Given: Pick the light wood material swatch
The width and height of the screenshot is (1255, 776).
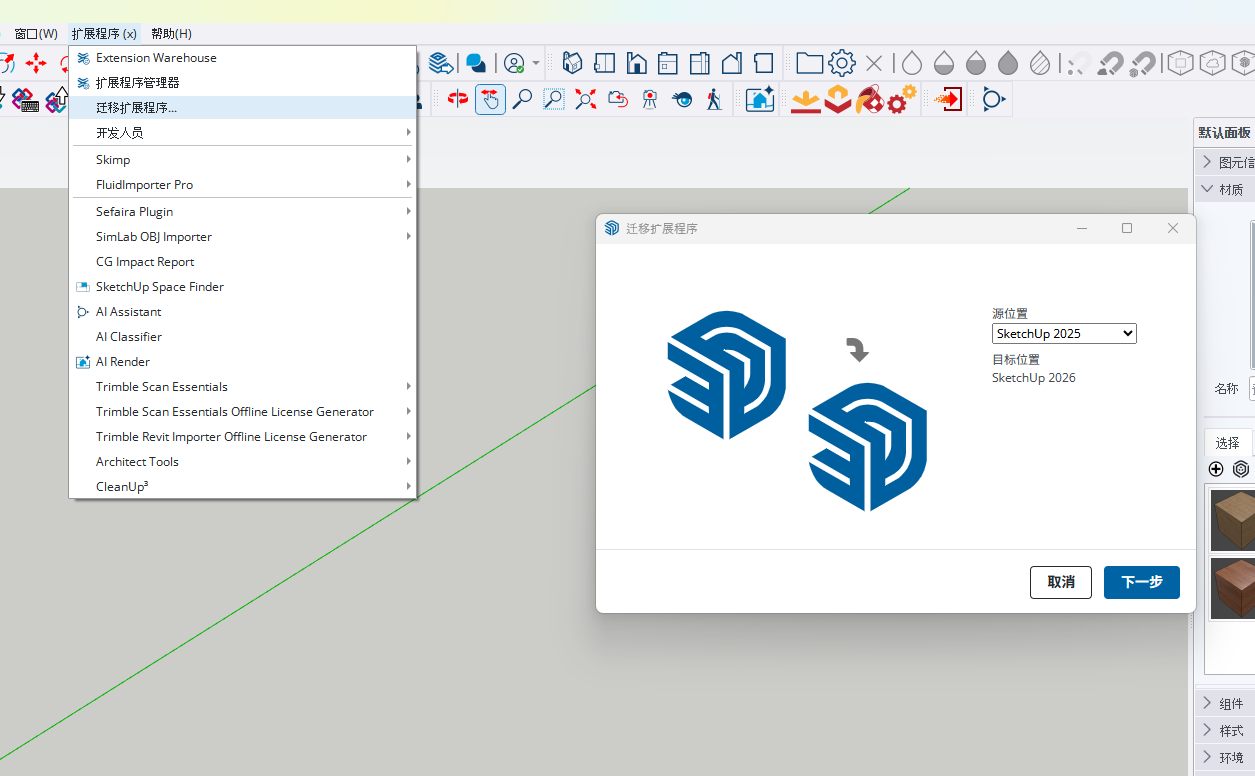Looking at the screenshot, I should [x=1232, y=519].
